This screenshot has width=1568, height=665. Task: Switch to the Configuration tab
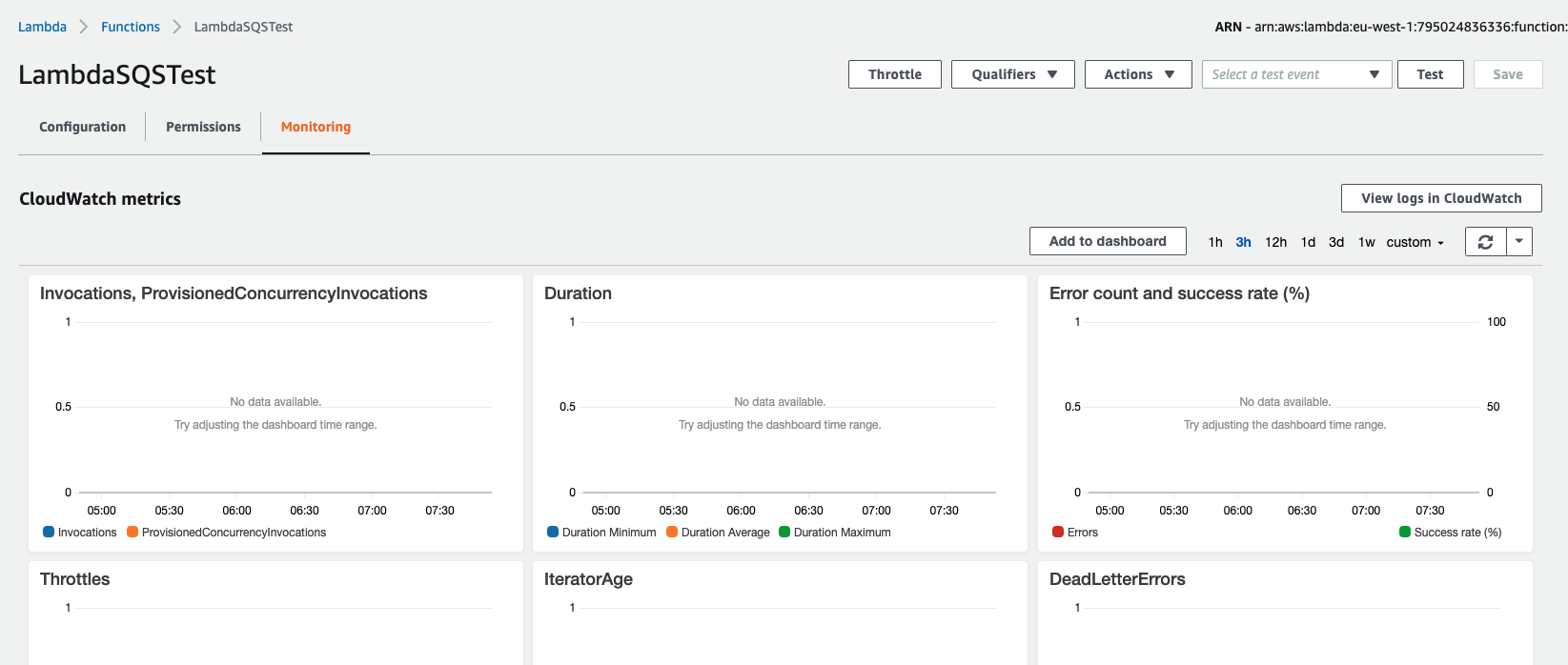(x=83, y=127)
